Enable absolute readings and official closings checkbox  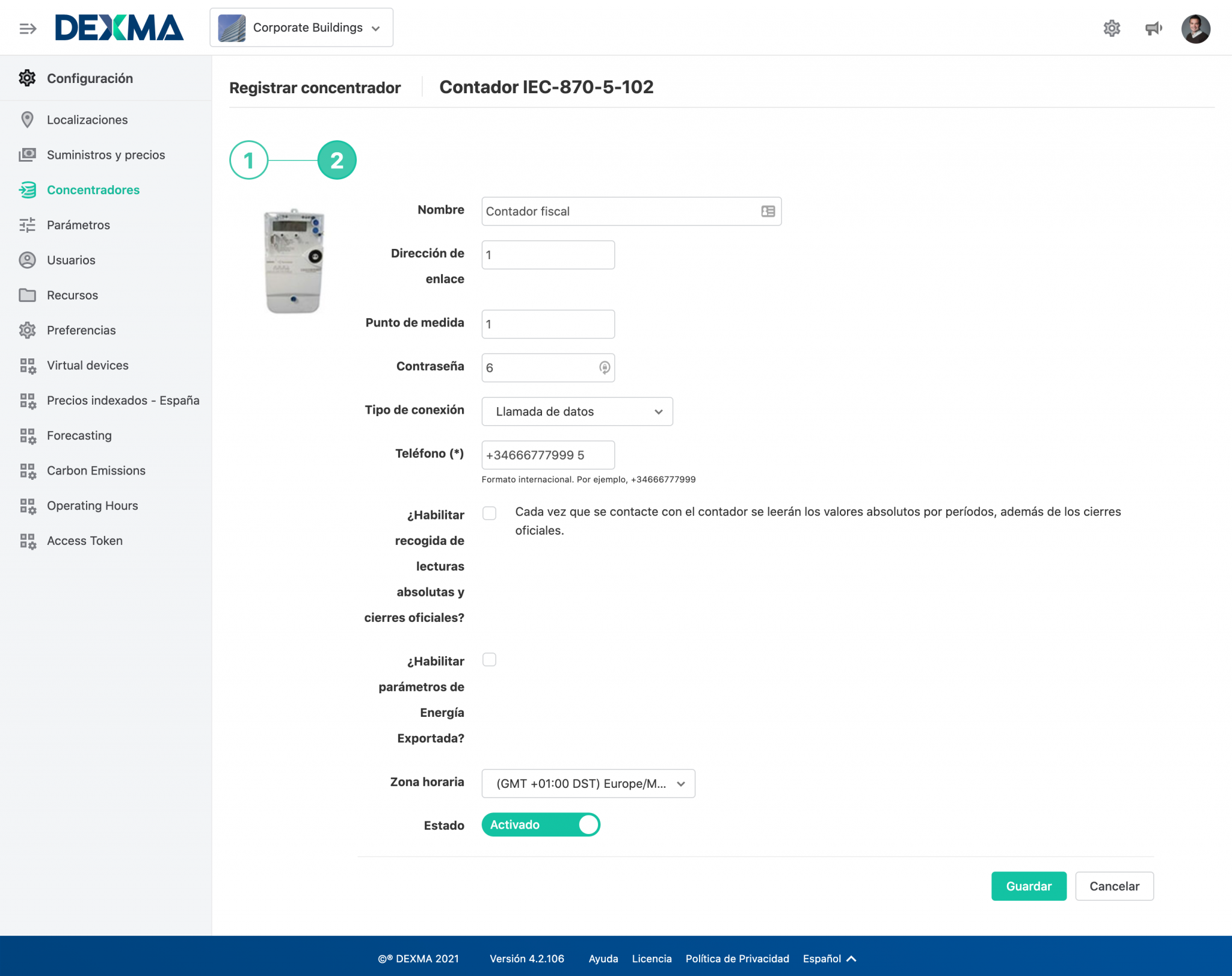[x=490, y=513]
